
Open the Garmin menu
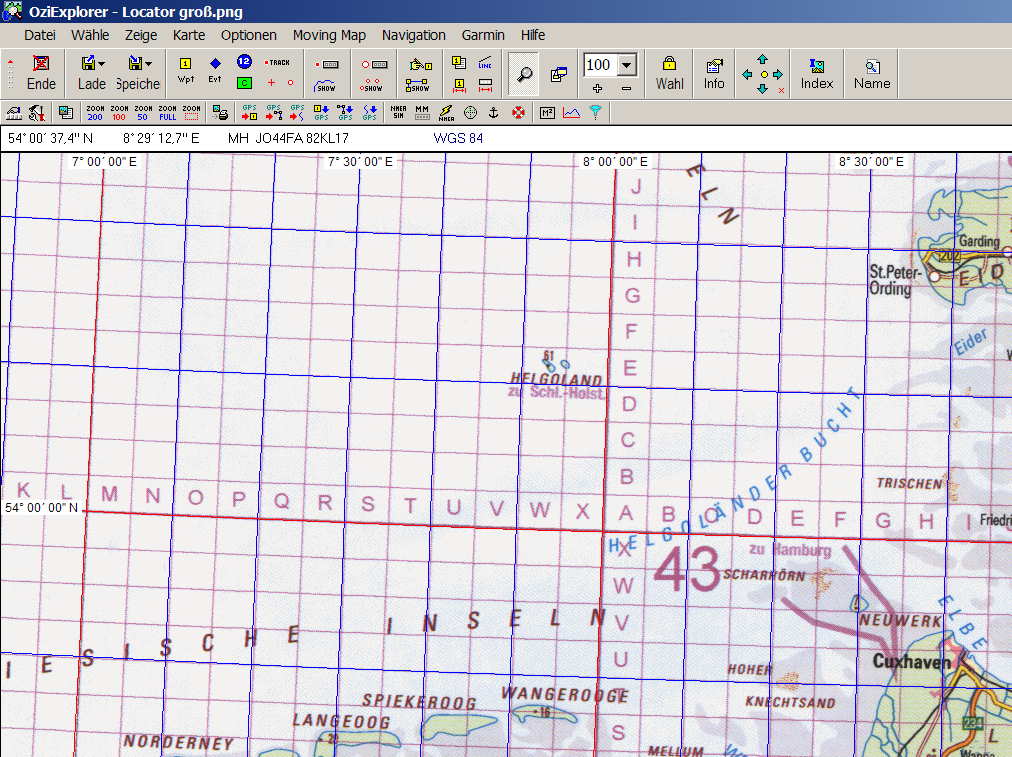[483, 35]
